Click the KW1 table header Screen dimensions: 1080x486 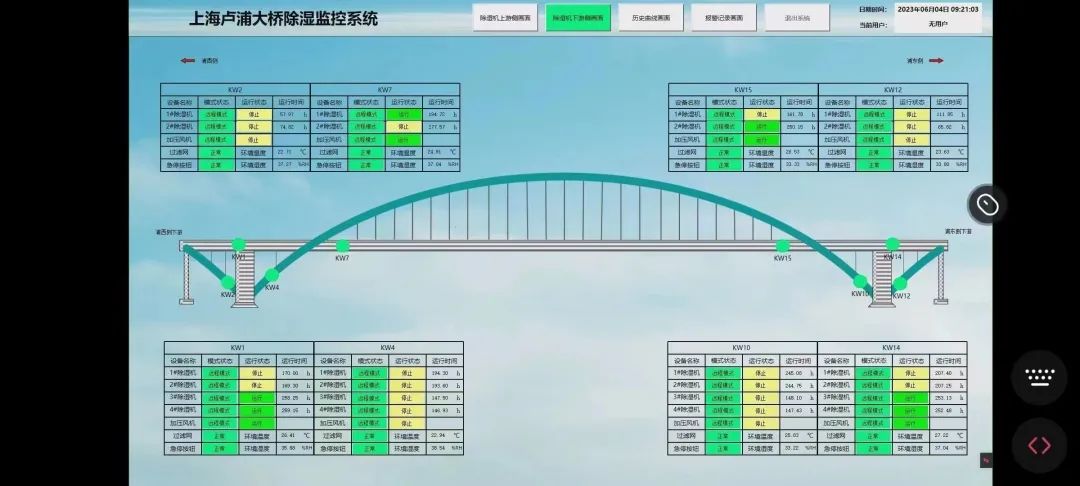pos(239,348)
